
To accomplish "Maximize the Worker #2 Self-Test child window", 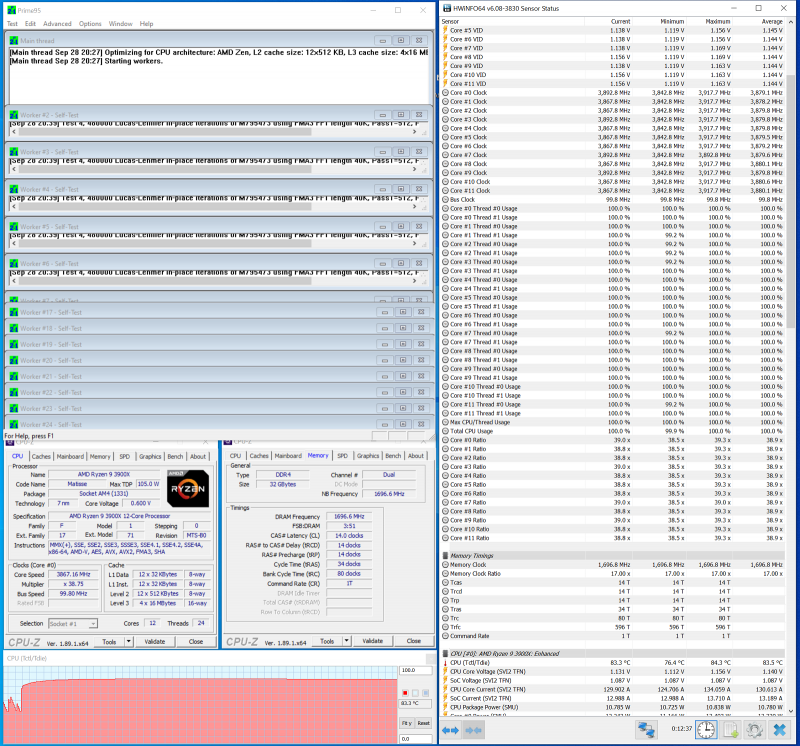I will click(x=401, y=115).
